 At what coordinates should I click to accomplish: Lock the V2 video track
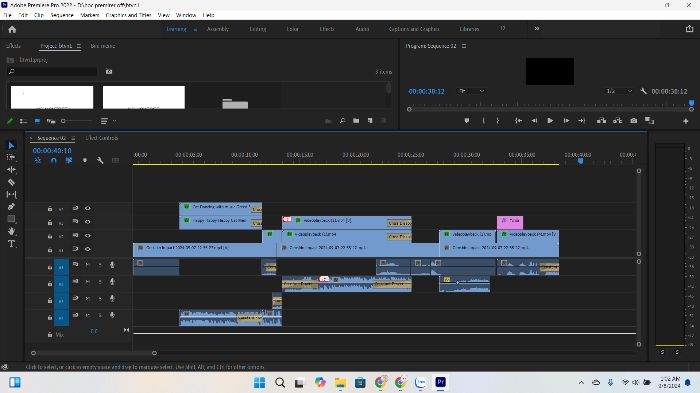pos(50,236)
